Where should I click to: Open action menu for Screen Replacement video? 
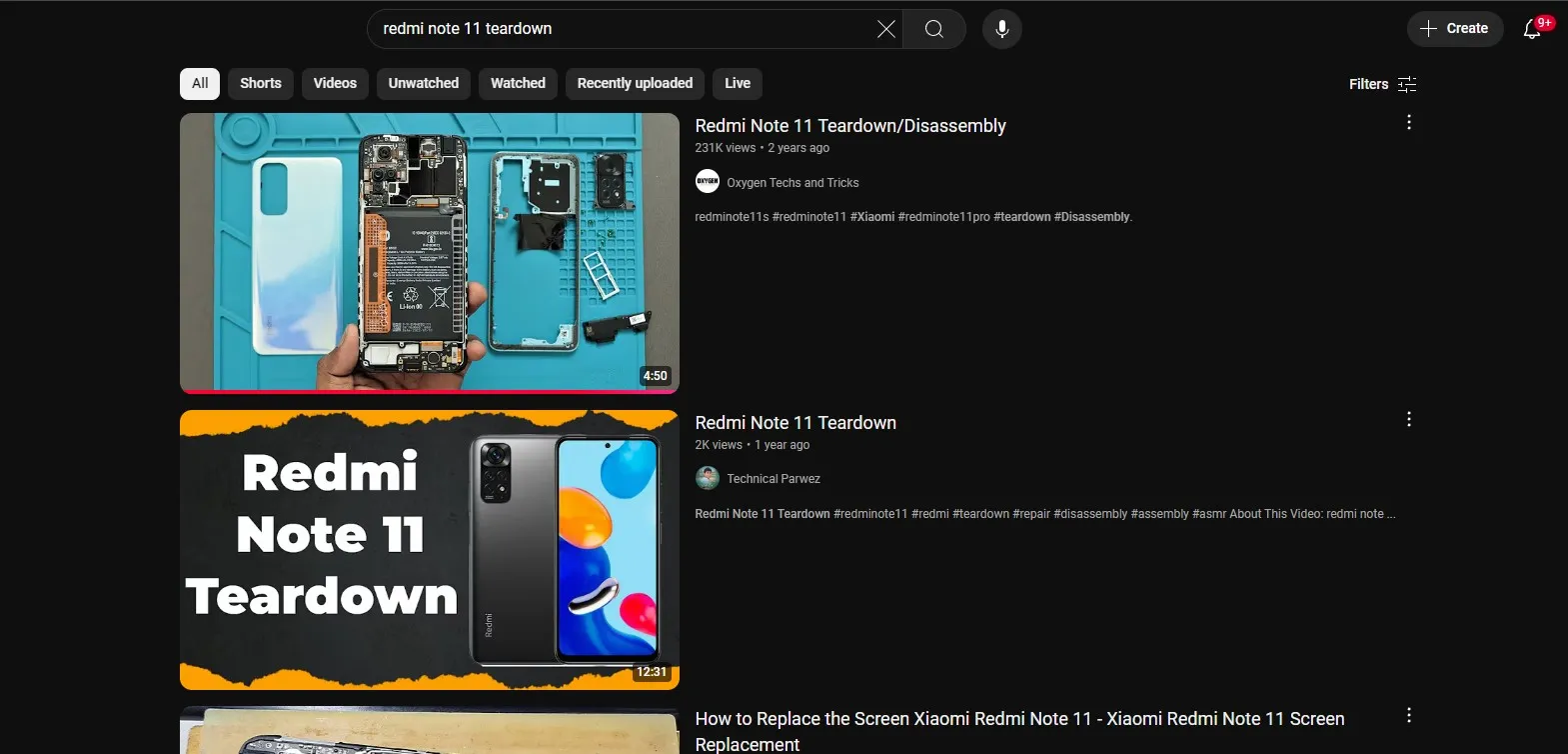click(x=1408, y=715)
